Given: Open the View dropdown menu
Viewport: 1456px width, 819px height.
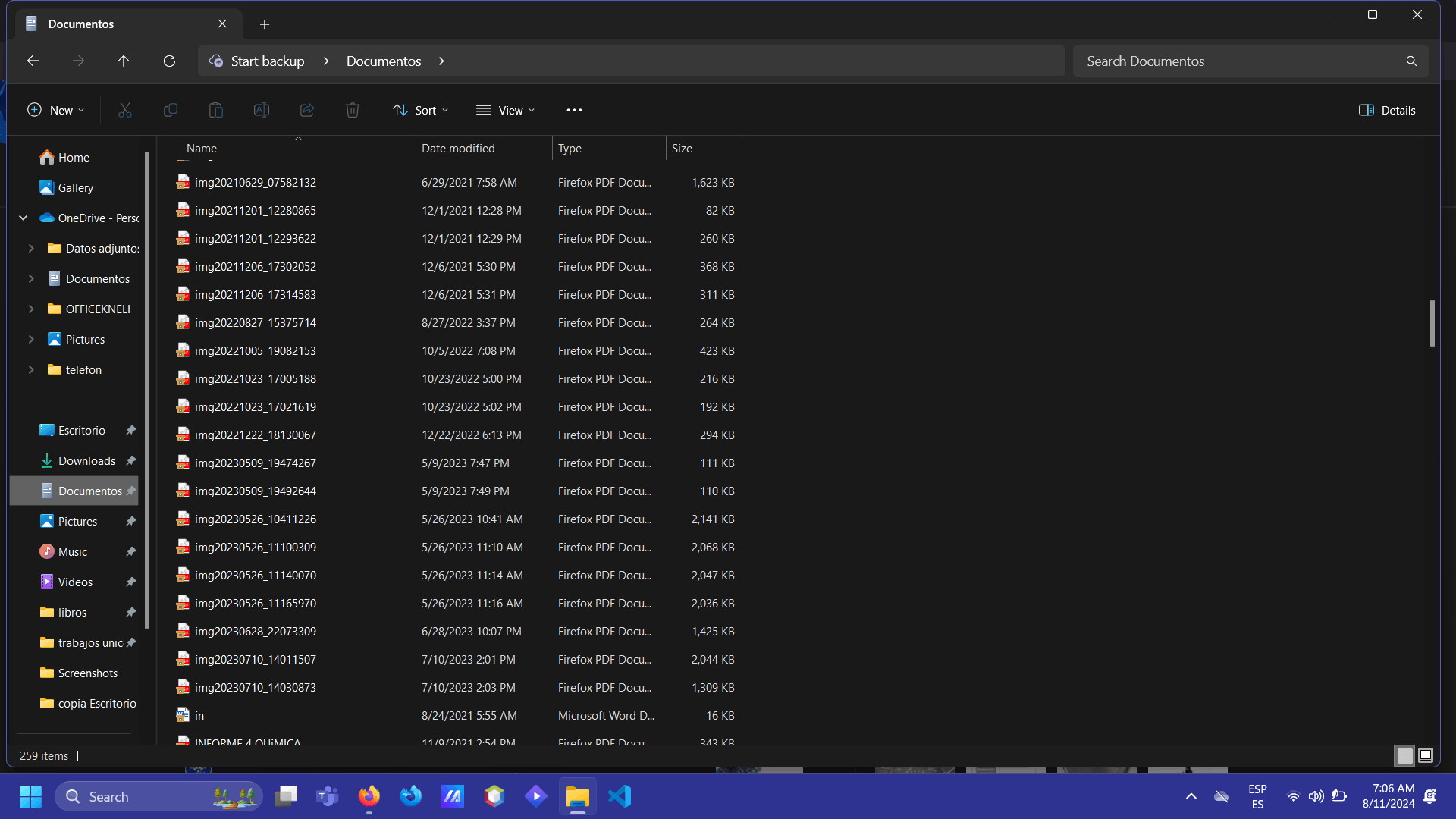Looking at the screenshot, I should [506, 111].
